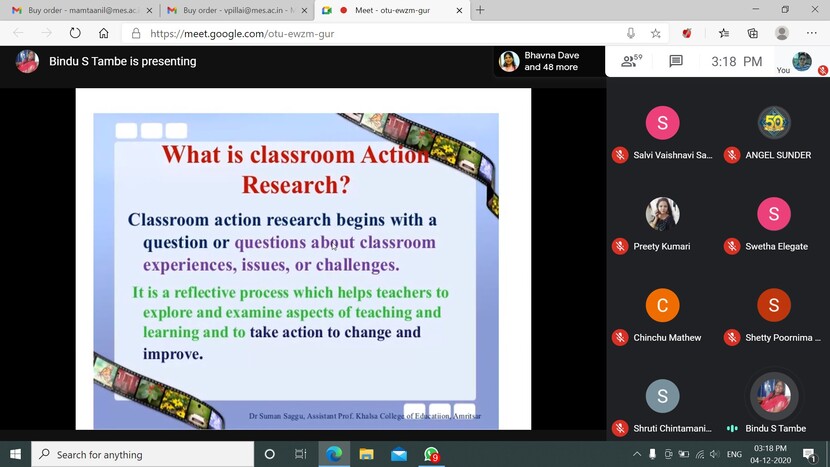Add this page to favorites

[x=656, y=33]
